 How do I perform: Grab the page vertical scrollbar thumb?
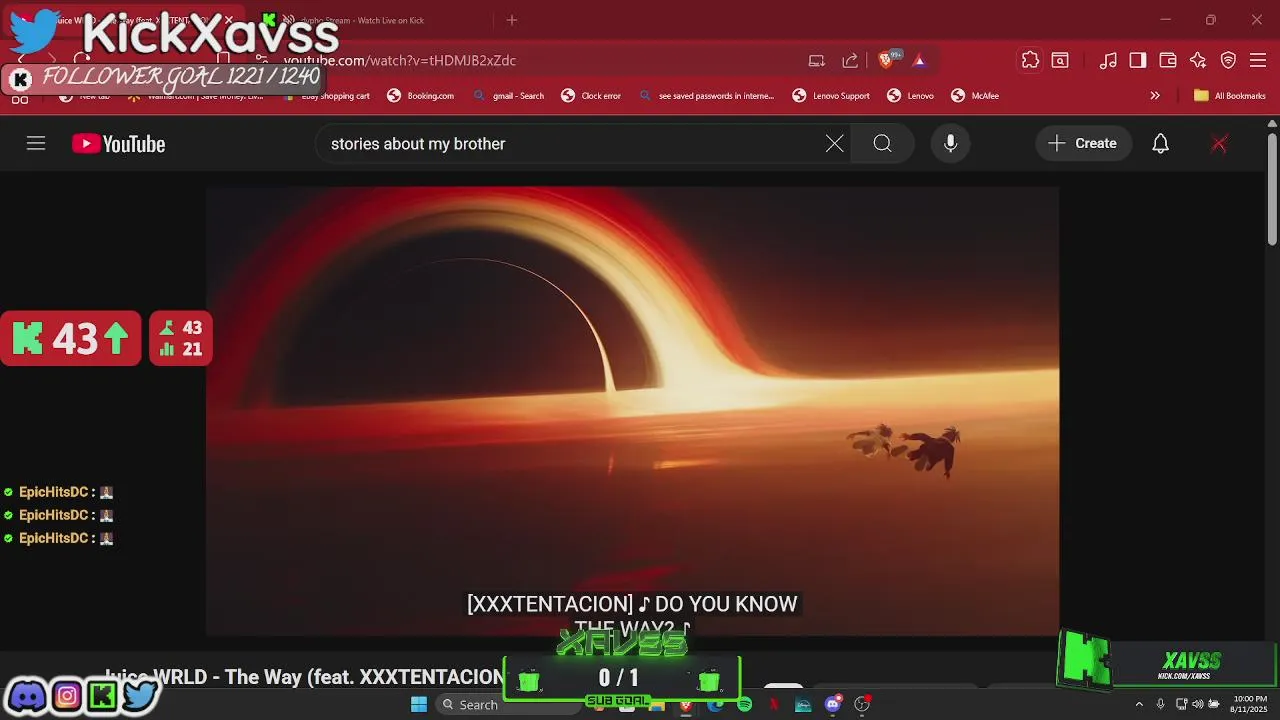pyautogui.click(x=1272, y=190)
